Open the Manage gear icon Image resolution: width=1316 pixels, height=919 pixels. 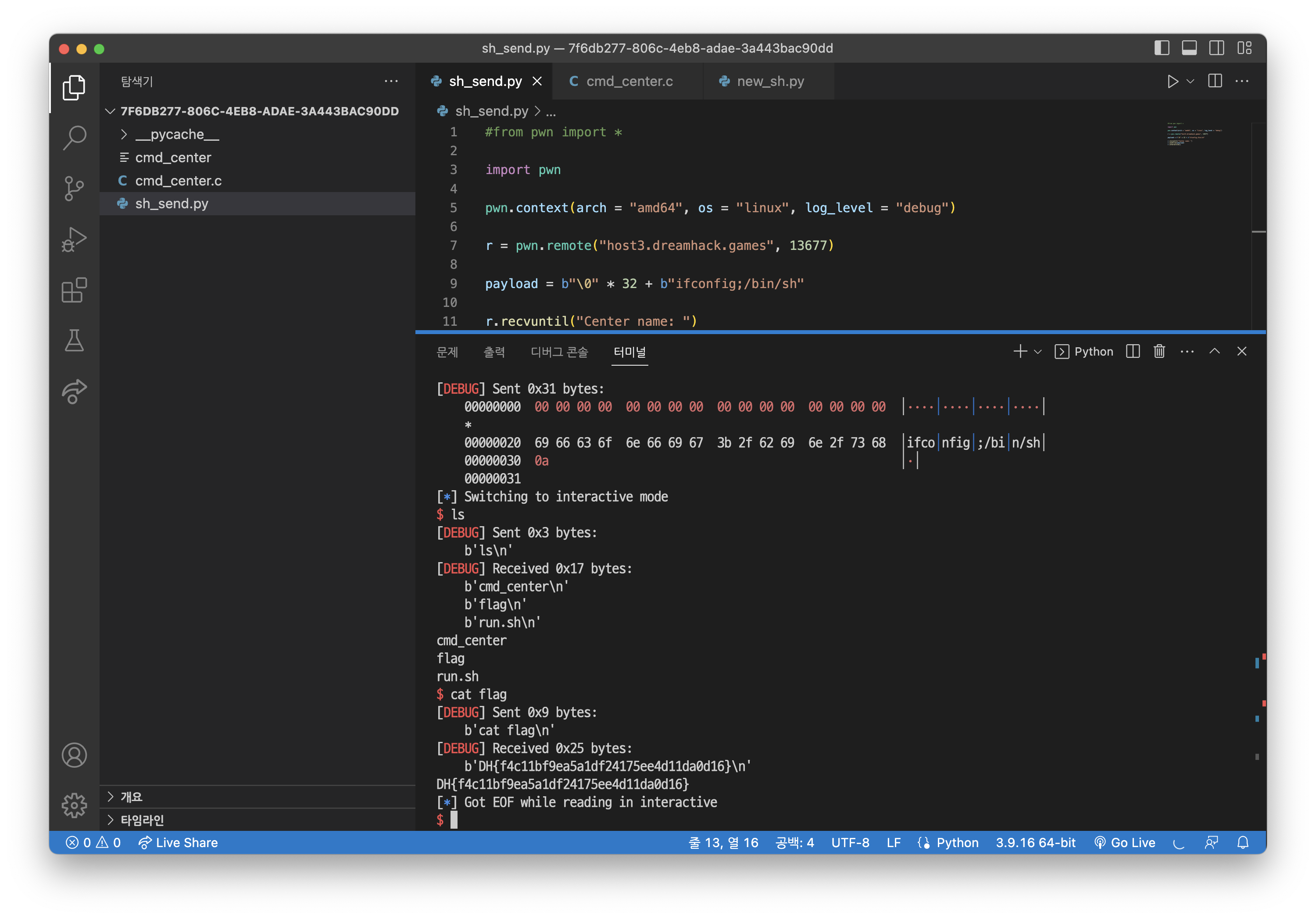point(74,805)
